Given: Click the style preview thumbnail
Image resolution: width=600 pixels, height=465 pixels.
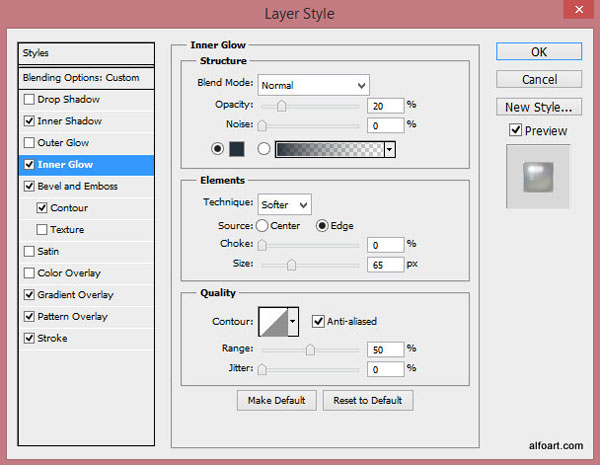Looking at the screenshot, I should pos(538,177).
